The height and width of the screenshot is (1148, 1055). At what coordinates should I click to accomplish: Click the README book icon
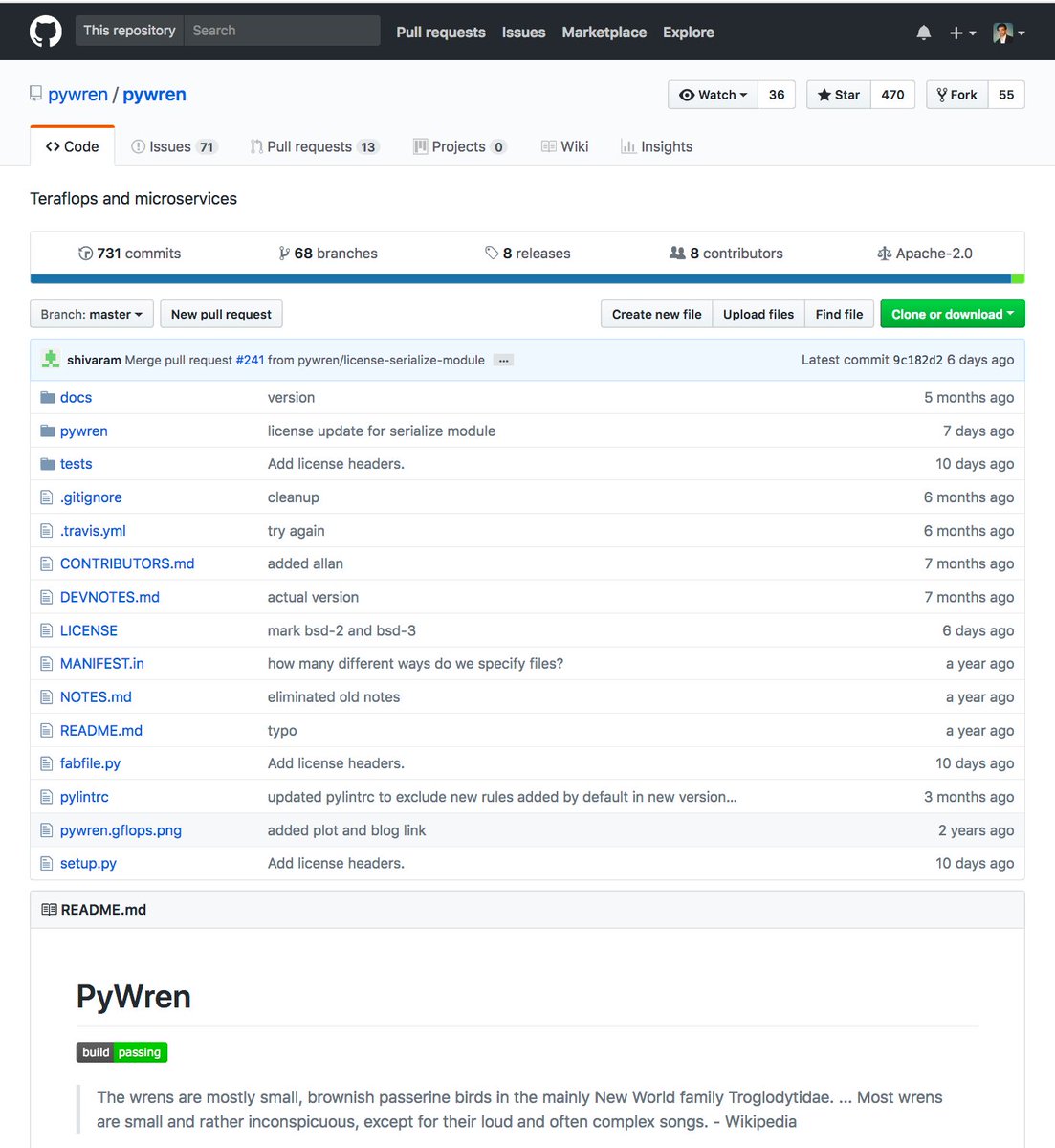[x=49, y=910]
